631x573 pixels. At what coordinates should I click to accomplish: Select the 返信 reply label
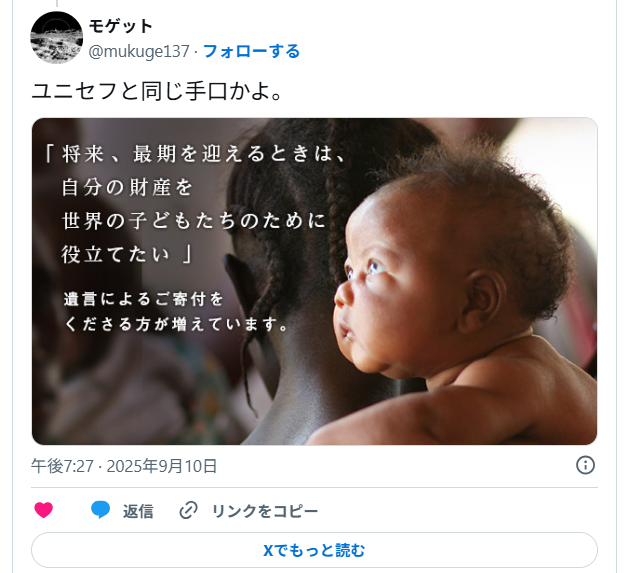(138, 511)
